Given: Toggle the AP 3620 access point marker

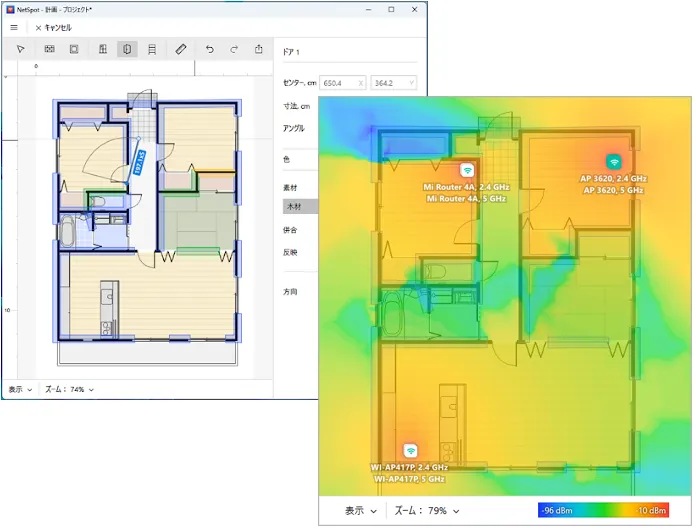Looking at the screenshot, I should (x=614, y=162).
